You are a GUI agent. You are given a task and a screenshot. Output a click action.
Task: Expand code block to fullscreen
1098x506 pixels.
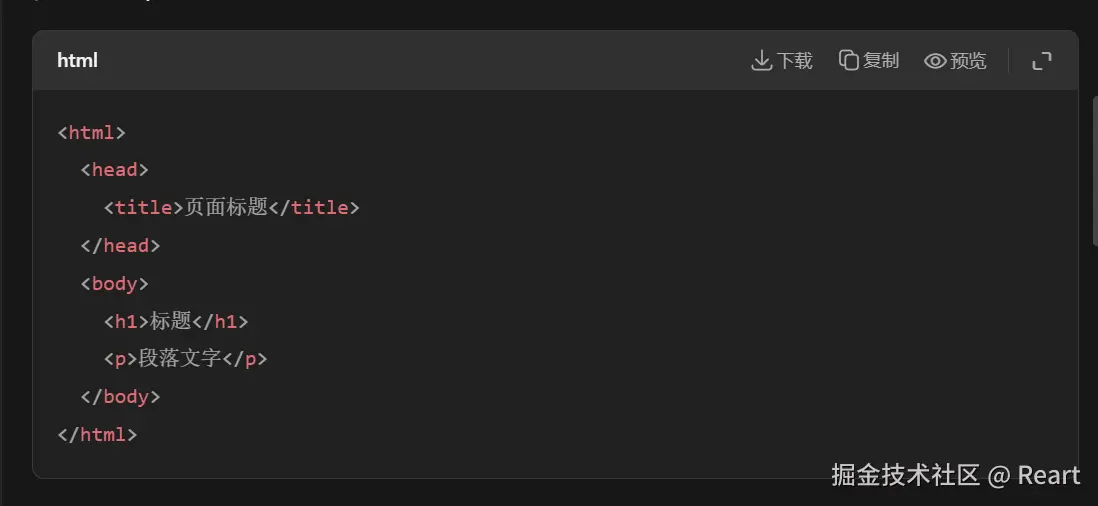click(1042, 61)
